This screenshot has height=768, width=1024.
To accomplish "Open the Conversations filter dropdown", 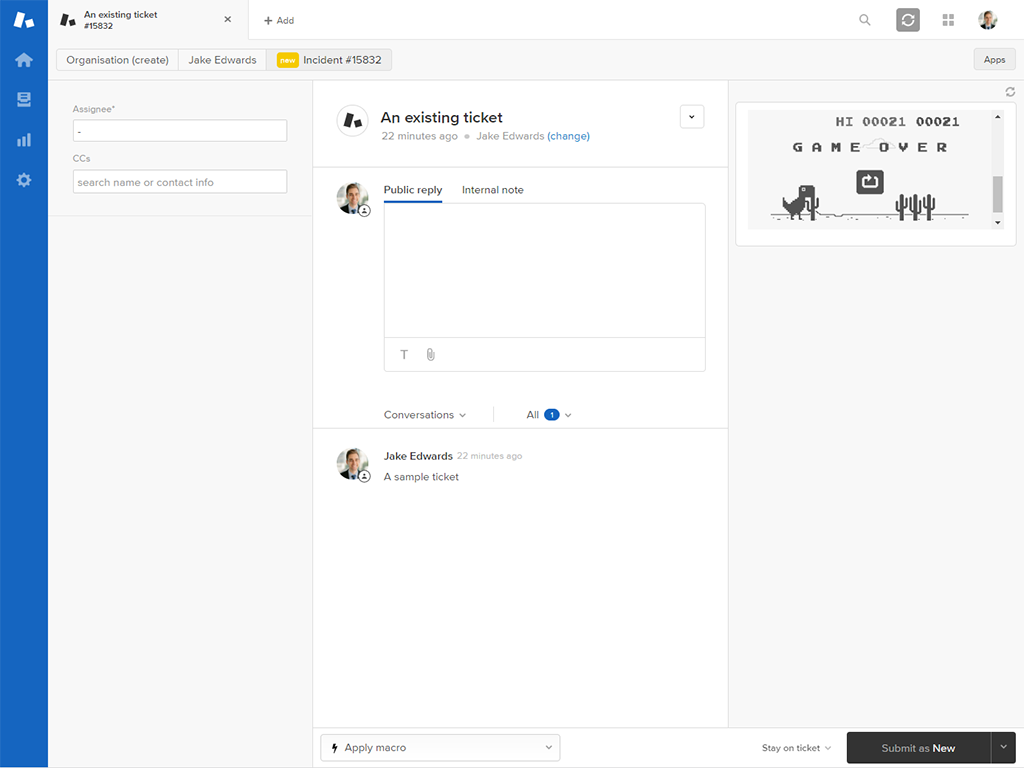I will tap(424, 414).
